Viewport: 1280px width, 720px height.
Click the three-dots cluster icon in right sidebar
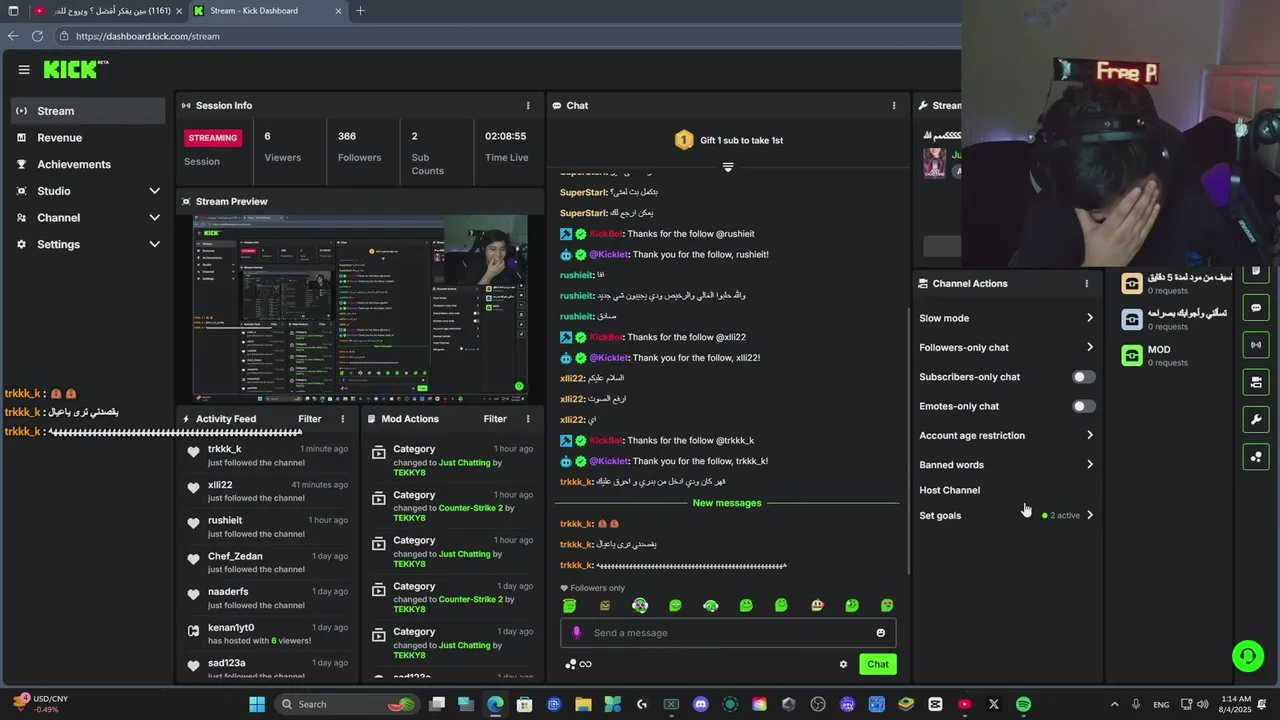click(x=1256, y=457)
